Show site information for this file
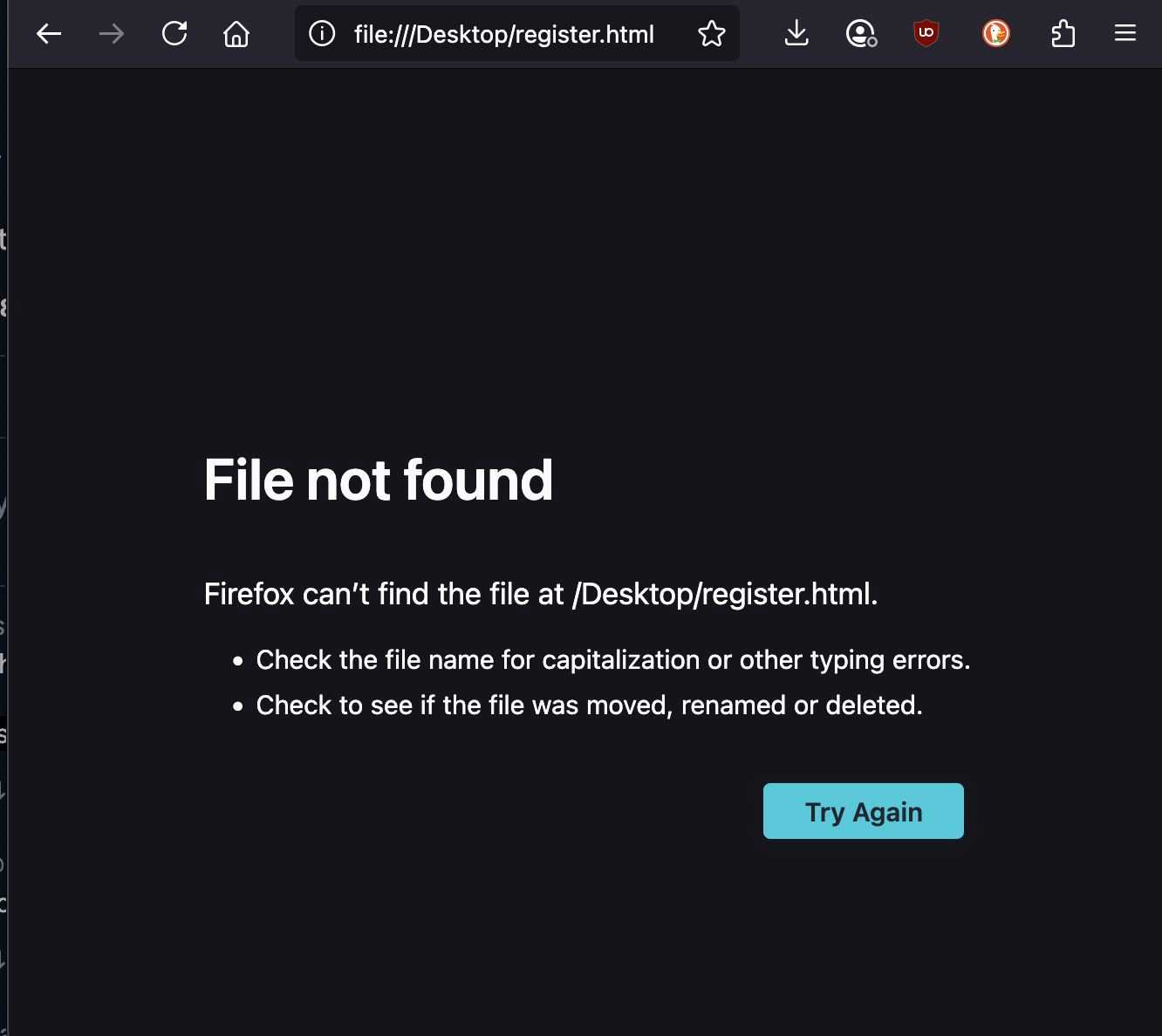The width and height of the screenshot is (1162, 1036). click(x=322, y=34)
